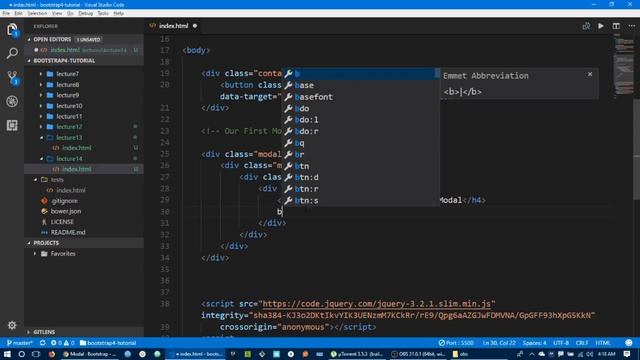Click the UTF-8 encoding indicator
The height and width of the screenshot is (360, 640).
point(561,343)
